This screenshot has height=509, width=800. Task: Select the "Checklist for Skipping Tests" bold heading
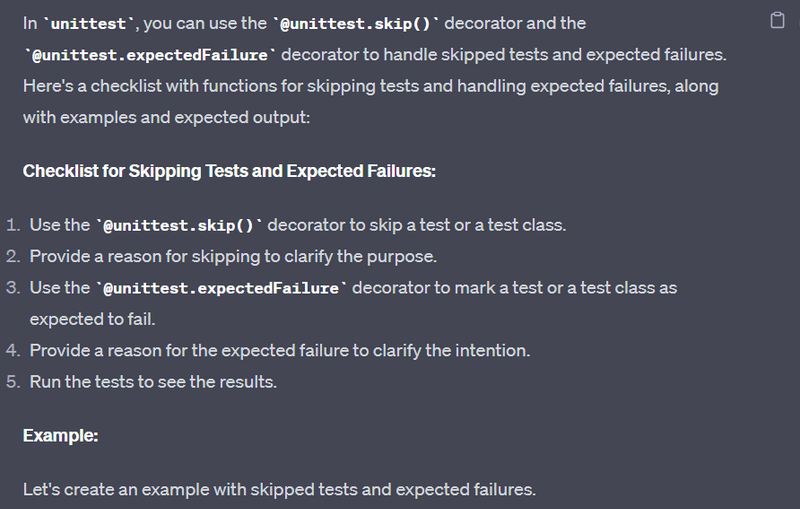click(x=229, y=171)
